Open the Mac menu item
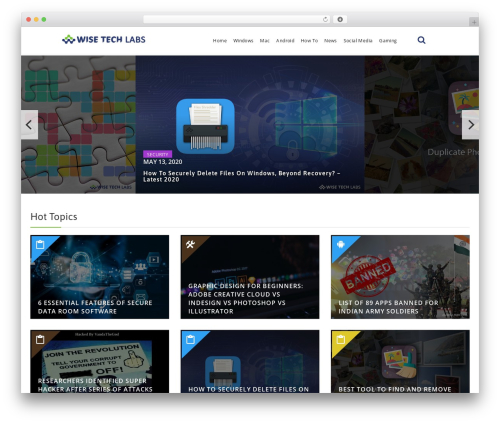This screenshot has width=500, height=423. [265, 41]
